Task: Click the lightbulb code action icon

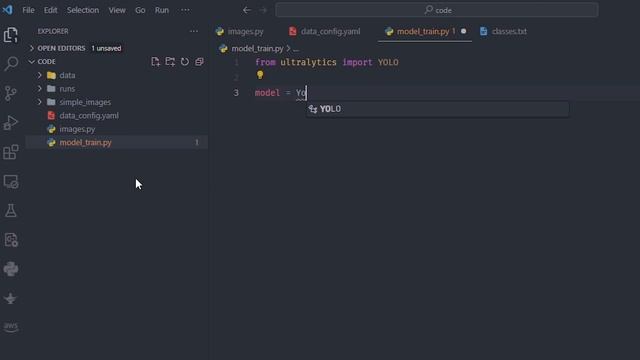Action: tap(260, 75)
